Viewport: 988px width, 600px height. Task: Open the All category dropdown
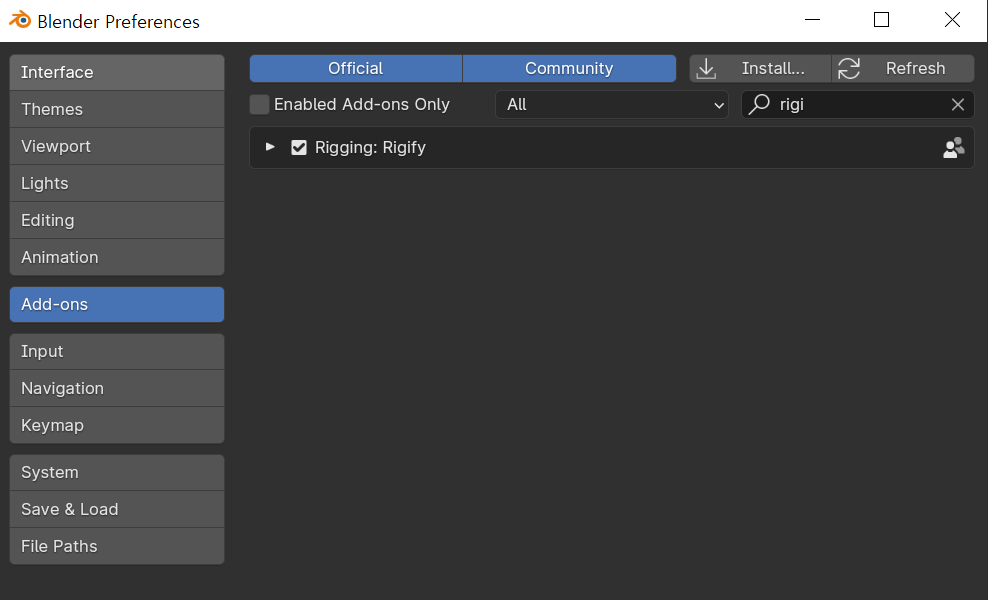pos(612,105)
